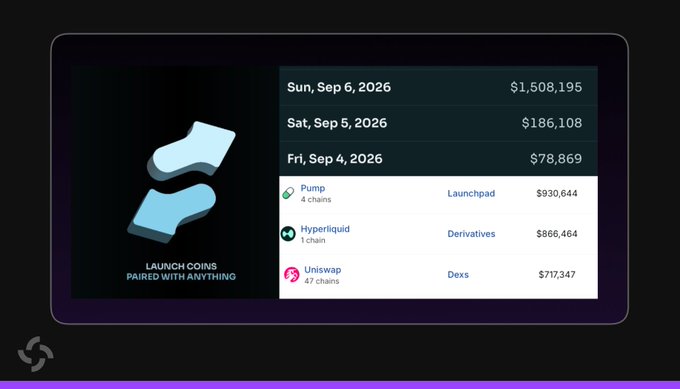Click the $78,869 value
Viewport: 680px width, 389px height.
556,159
